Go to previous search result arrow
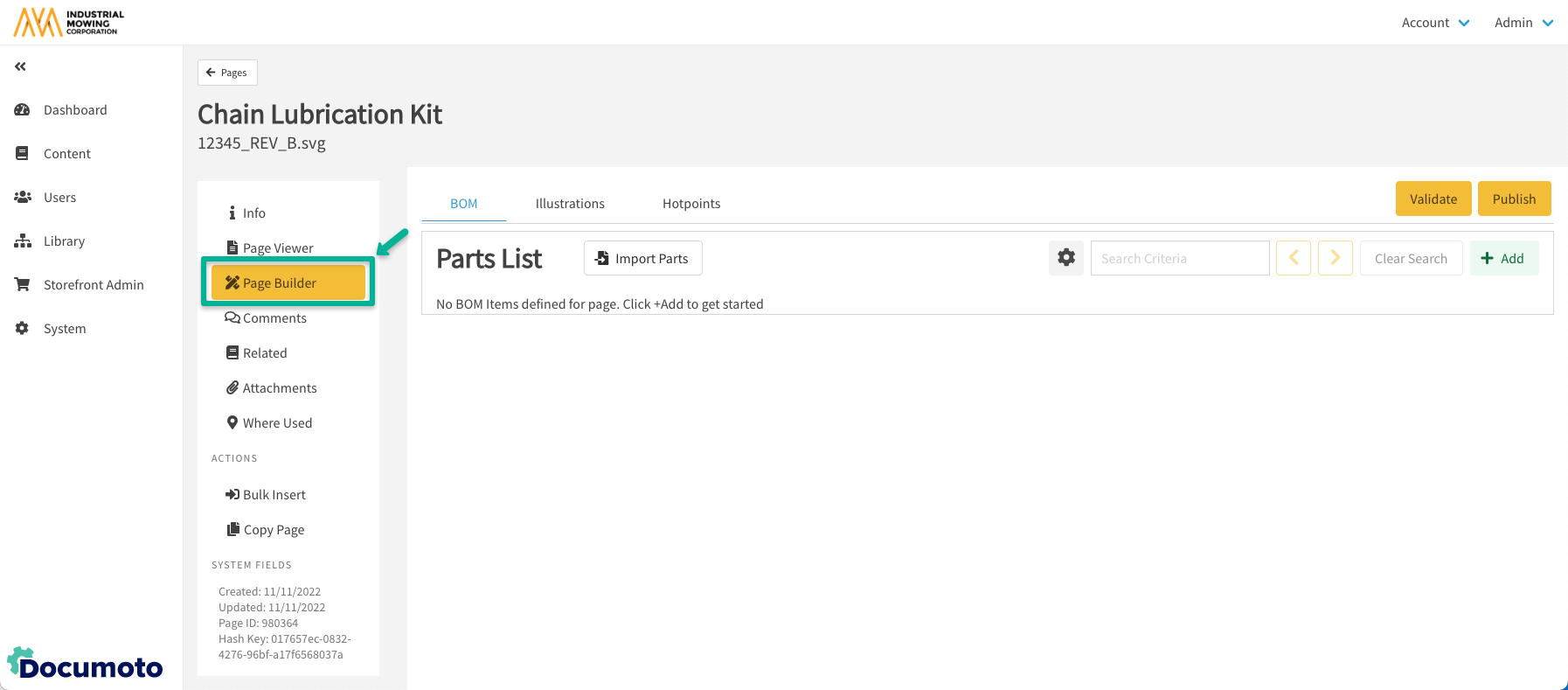The image size is (1568, 690). tap(1294, 258)
